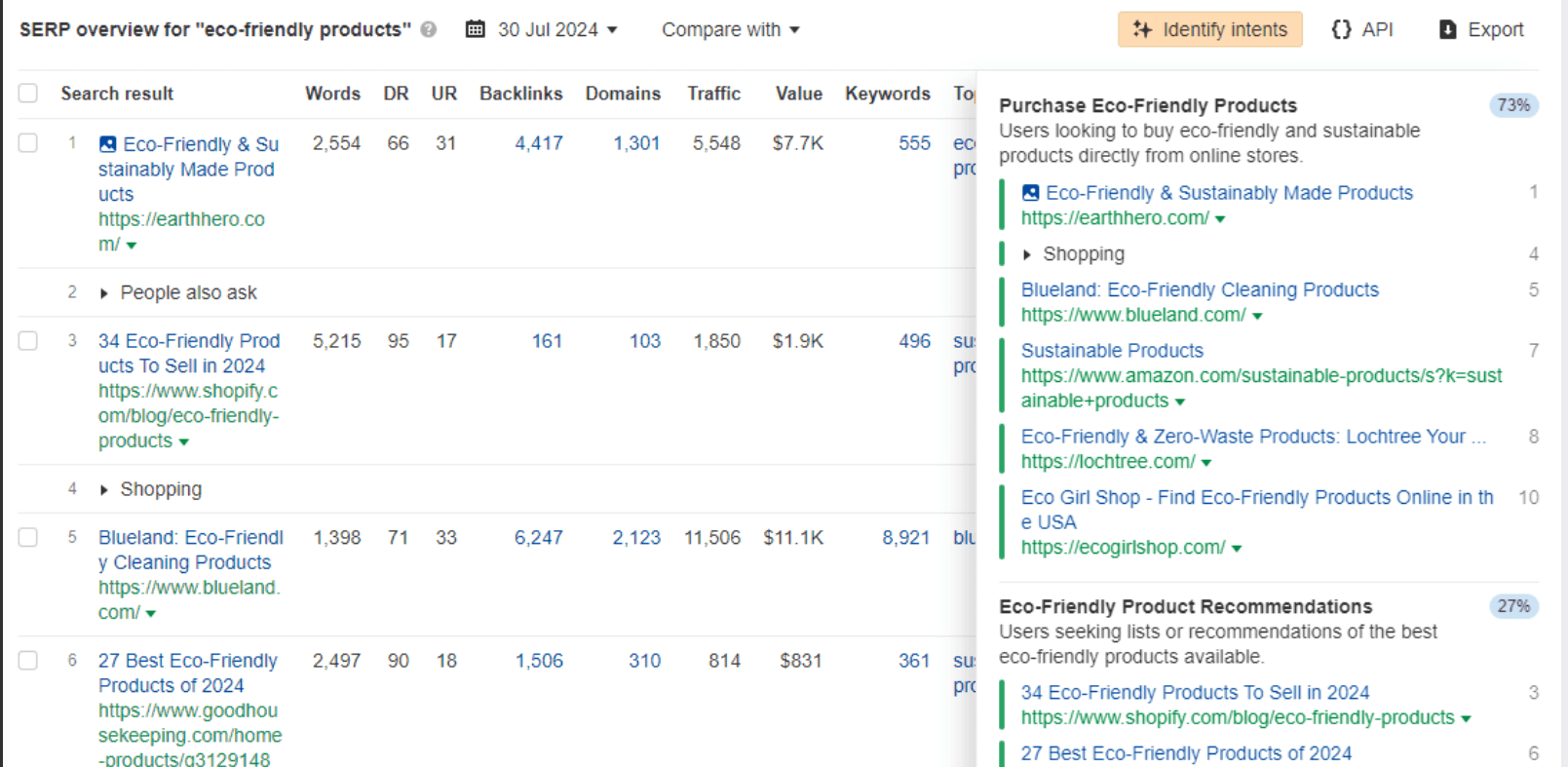The height and width of the screenshot is (767, 1568).
Task: Open Eco Girl Shop link
Action: [1257, 510]
